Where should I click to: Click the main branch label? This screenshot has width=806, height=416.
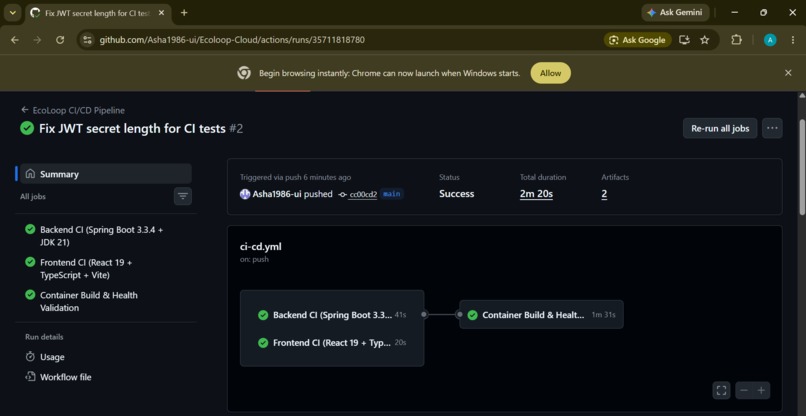click(392, 194)
